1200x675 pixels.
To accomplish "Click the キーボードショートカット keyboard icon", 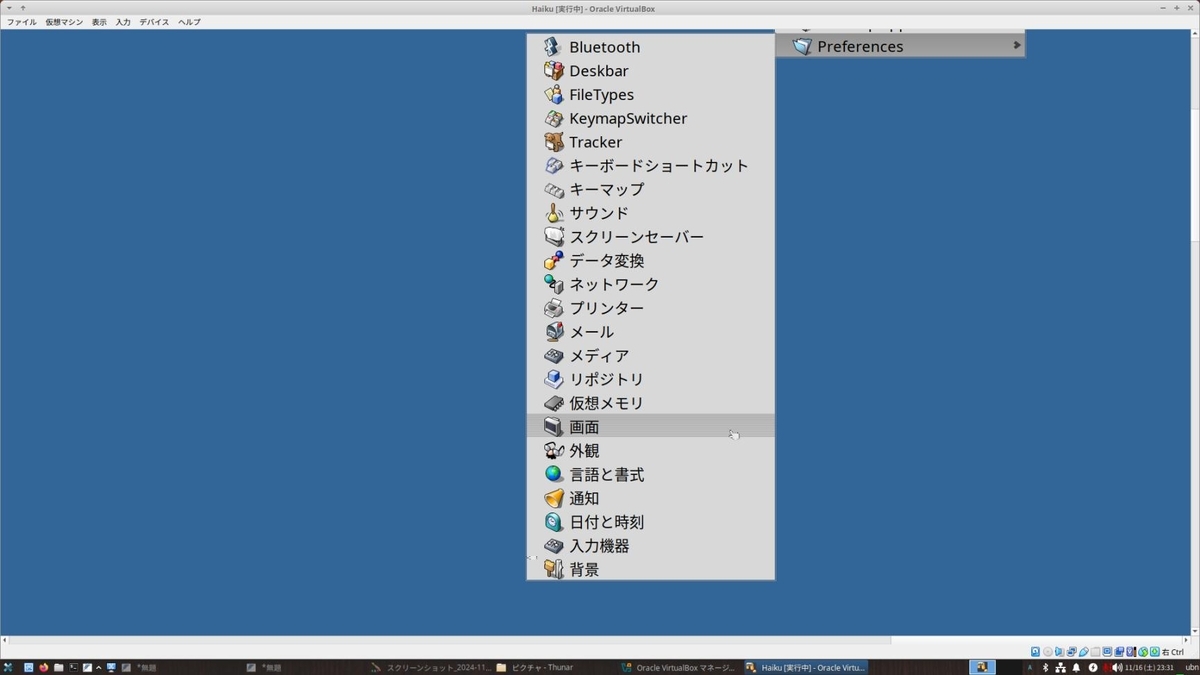I will coord(553,166).
